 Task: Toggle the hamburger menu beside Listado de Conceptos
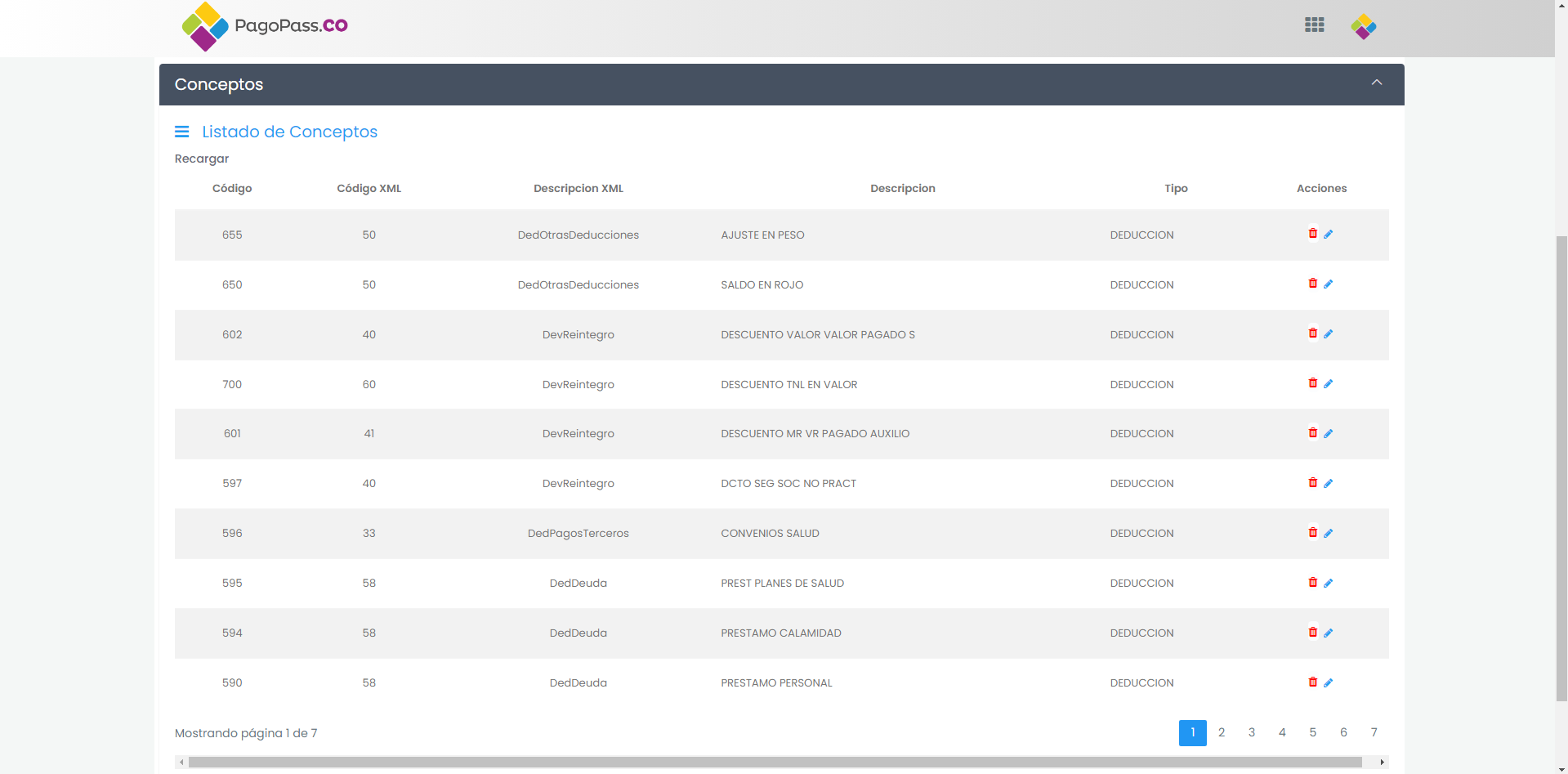[x=181, y=132]
